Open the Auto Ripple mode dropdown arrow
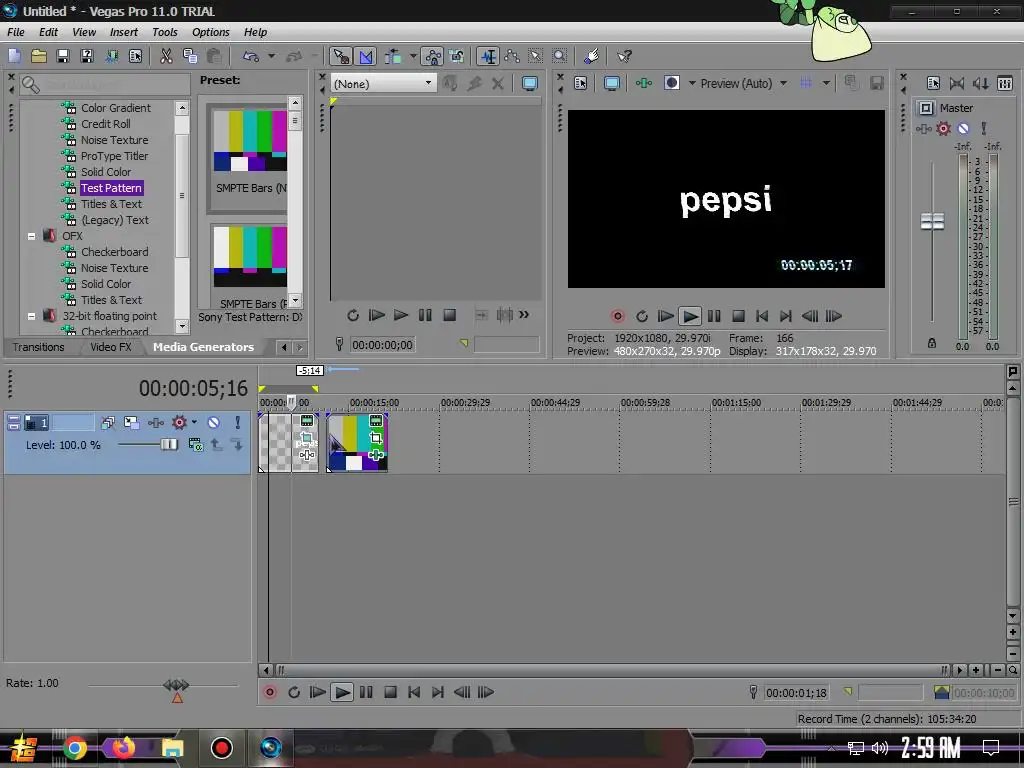 pos(413,56)
